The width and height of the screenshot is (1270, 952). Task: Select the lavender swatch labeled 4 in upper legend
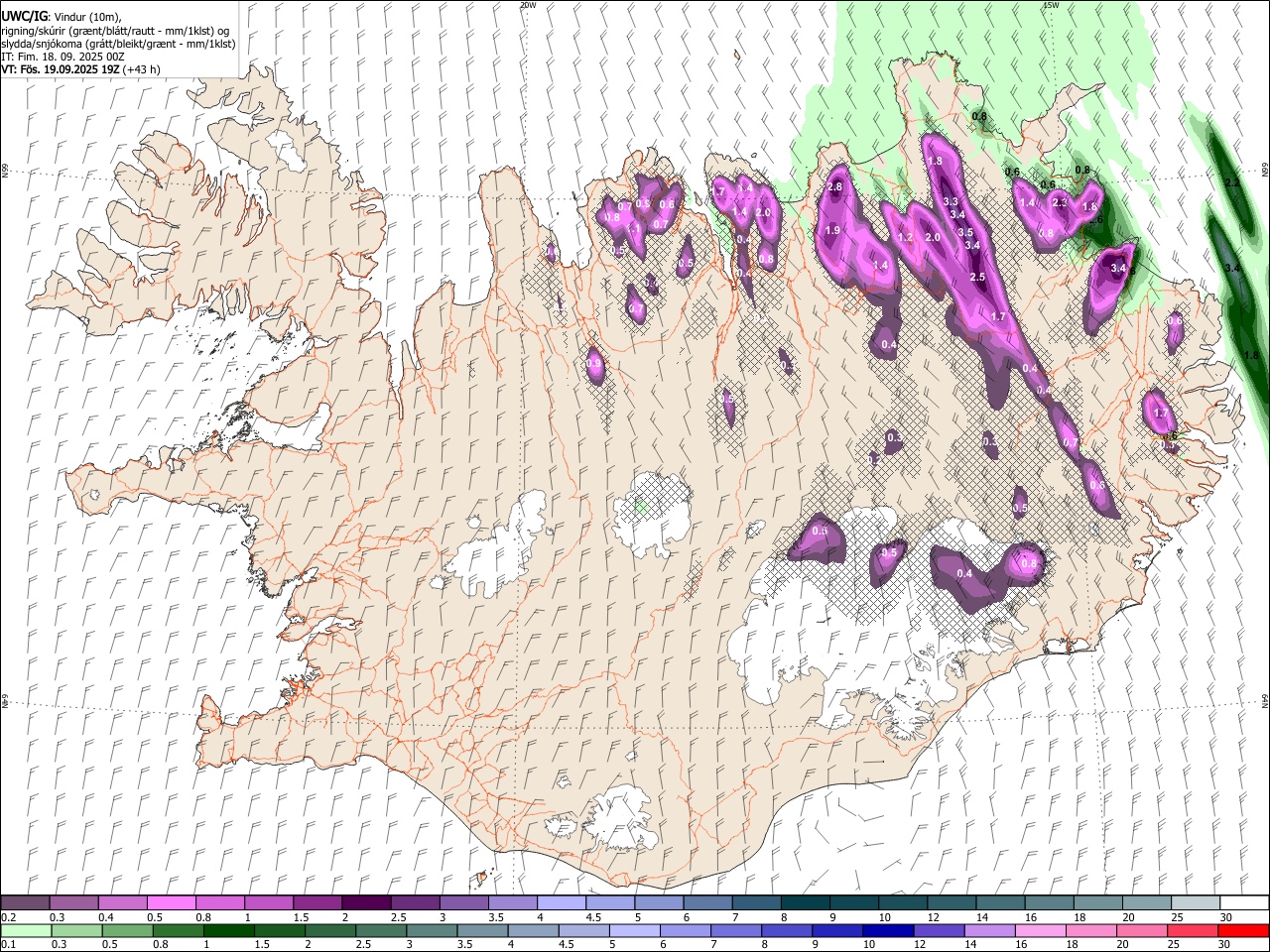pos(562,903)
